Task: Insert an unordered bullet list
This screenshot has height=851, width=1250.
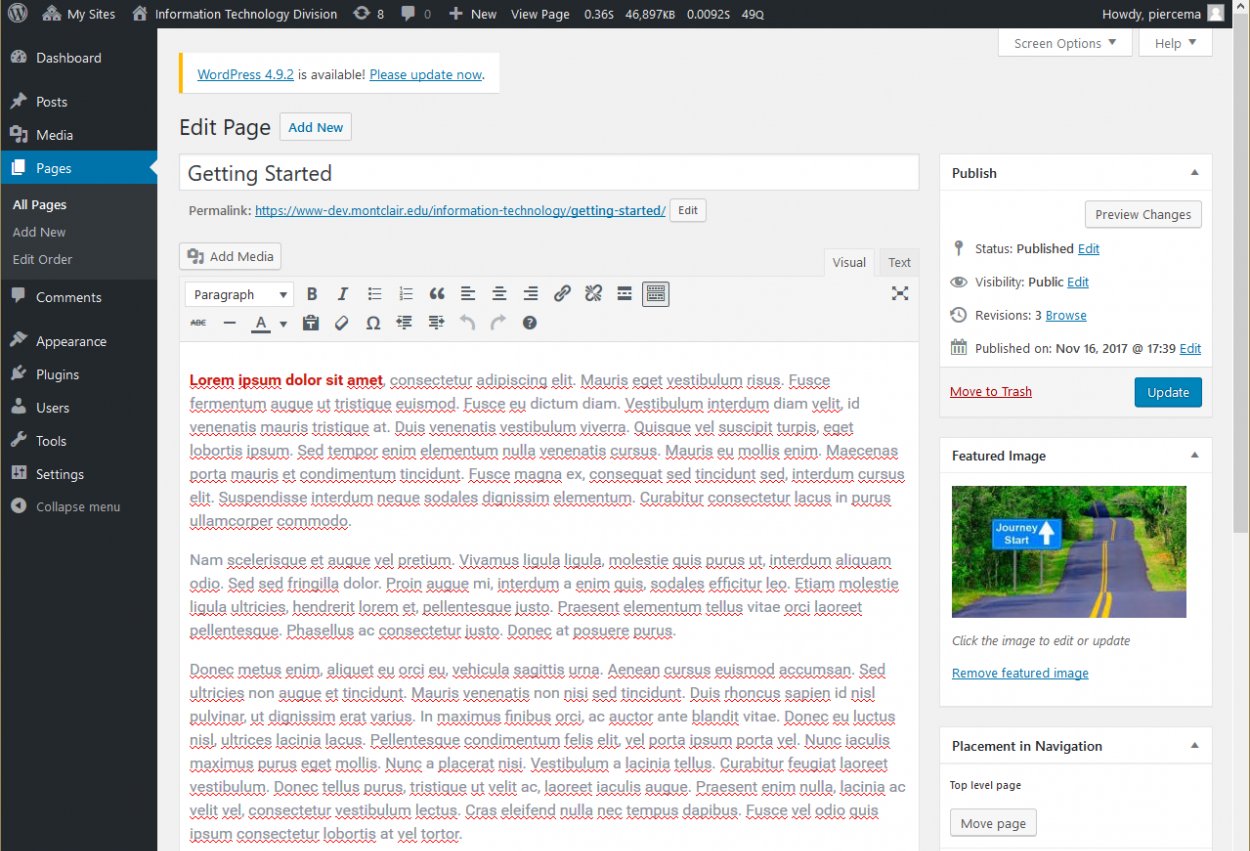Action: tap(374, 293)
